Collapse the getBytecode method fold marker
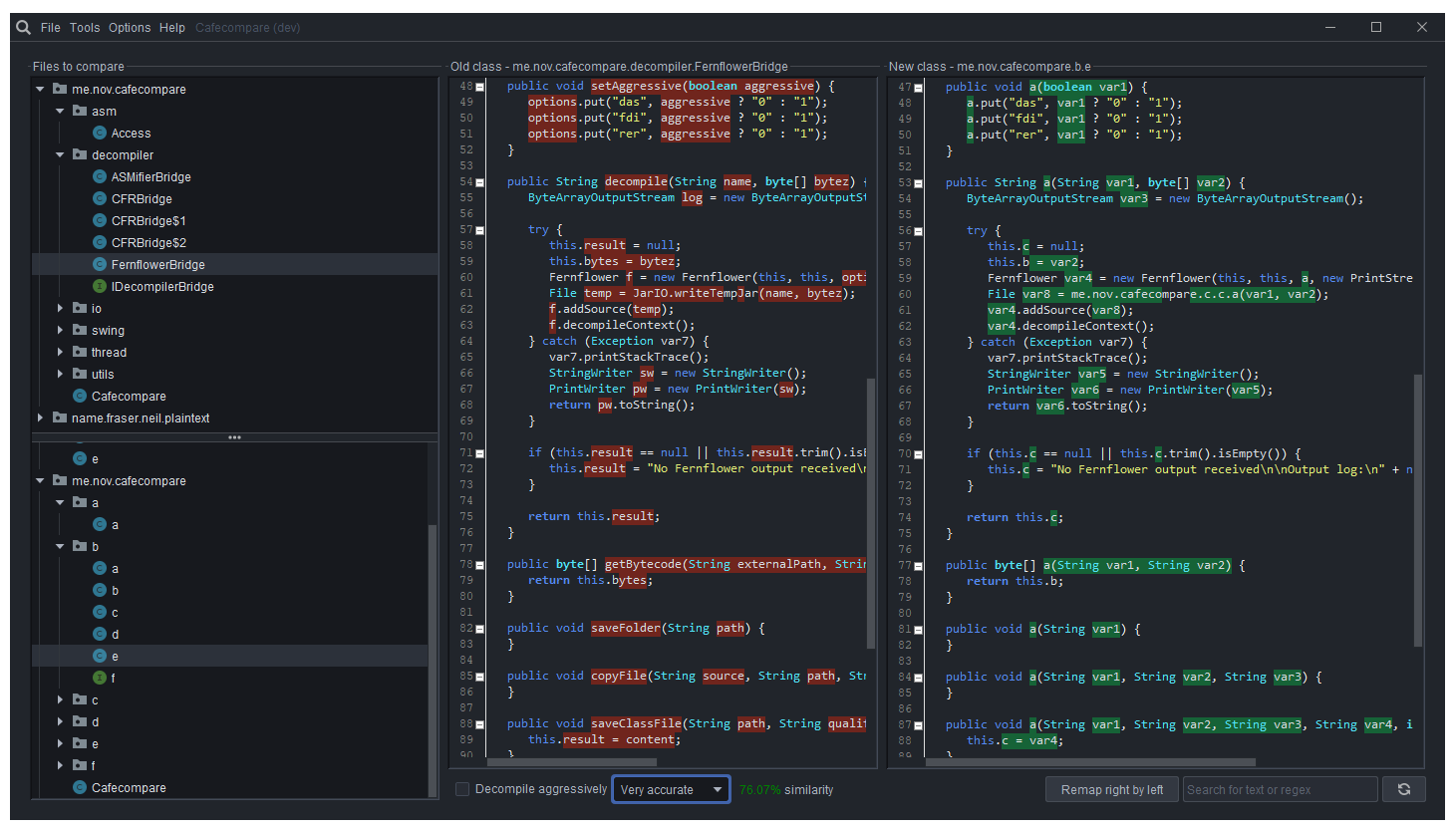This screenshot has height=832, width=1456. (480, 564)
